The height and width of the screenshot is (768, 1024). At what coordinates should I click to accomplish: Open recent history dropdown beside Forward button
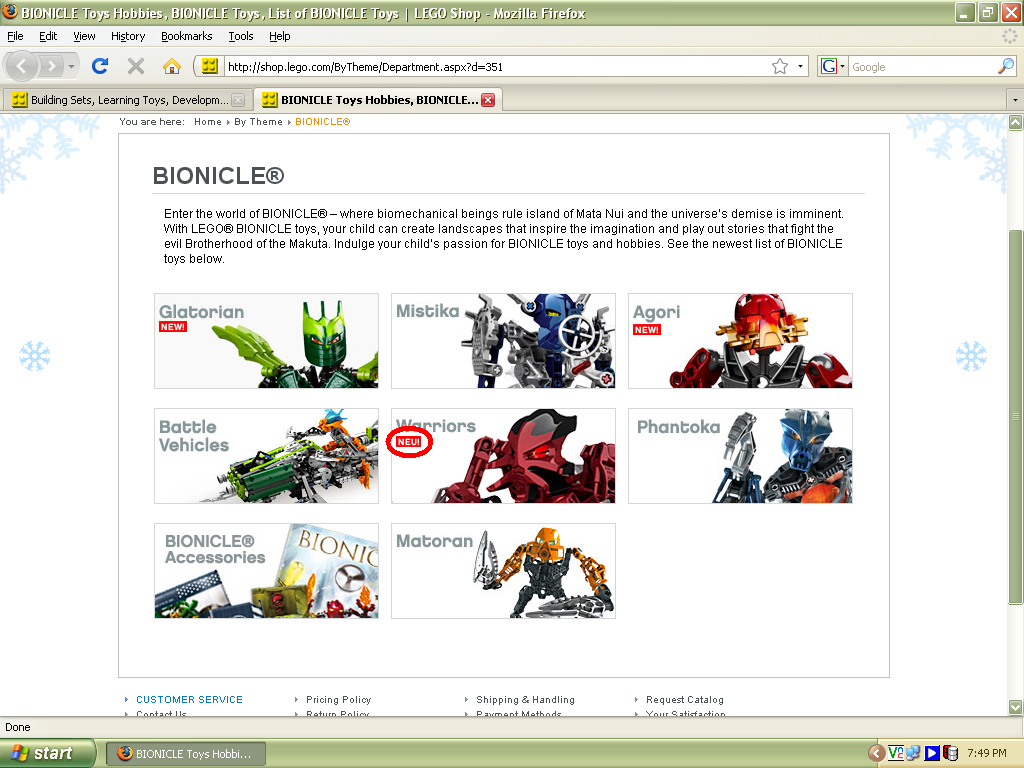(71, 66)
